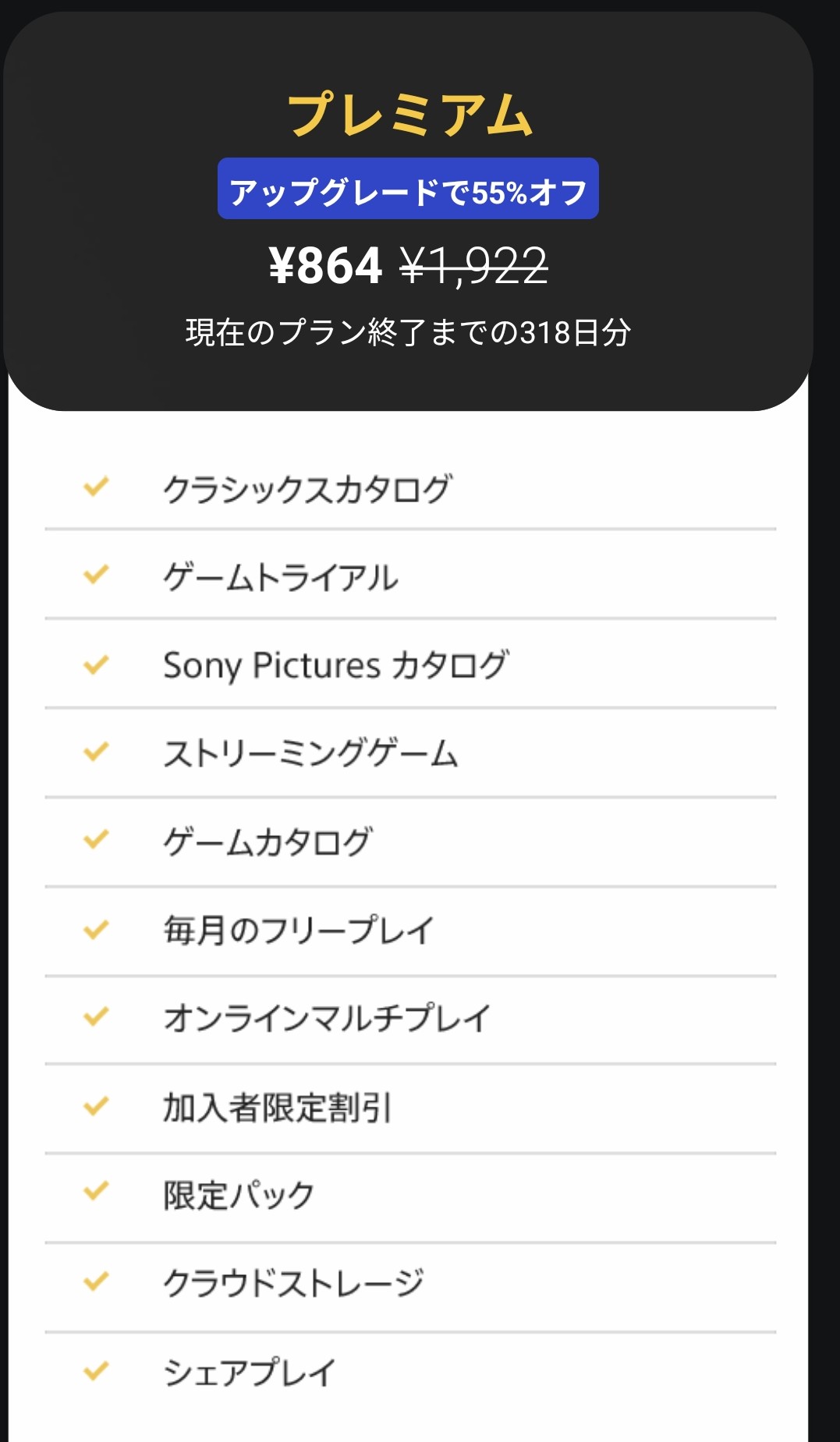Screen dimensions: 840x1442
Task: Click the checkmark next to 毎月のフリープレイ
Action: [96, 930]
